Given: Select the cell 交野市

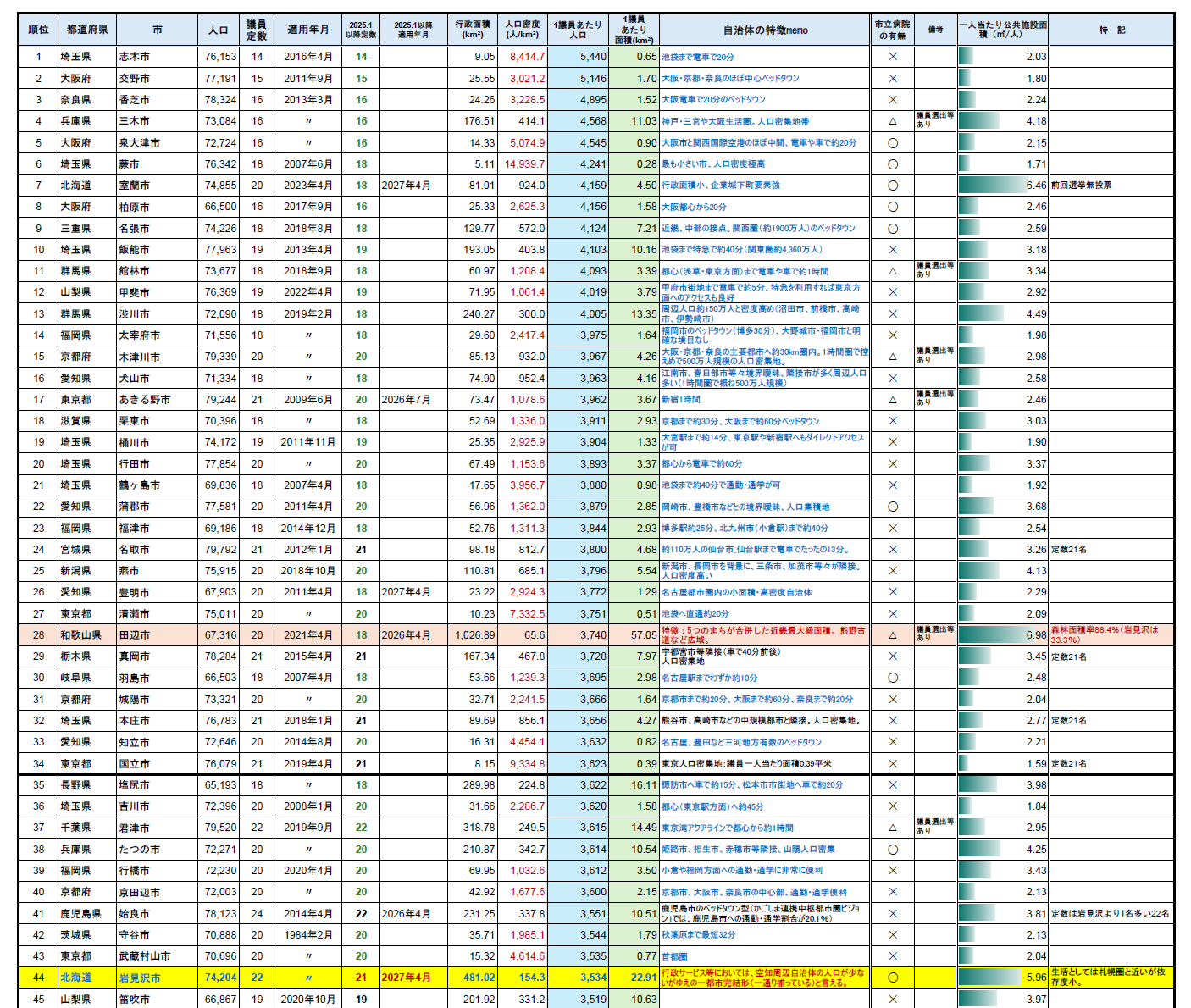Looking at the screenshot, I should tap(157, 79).
